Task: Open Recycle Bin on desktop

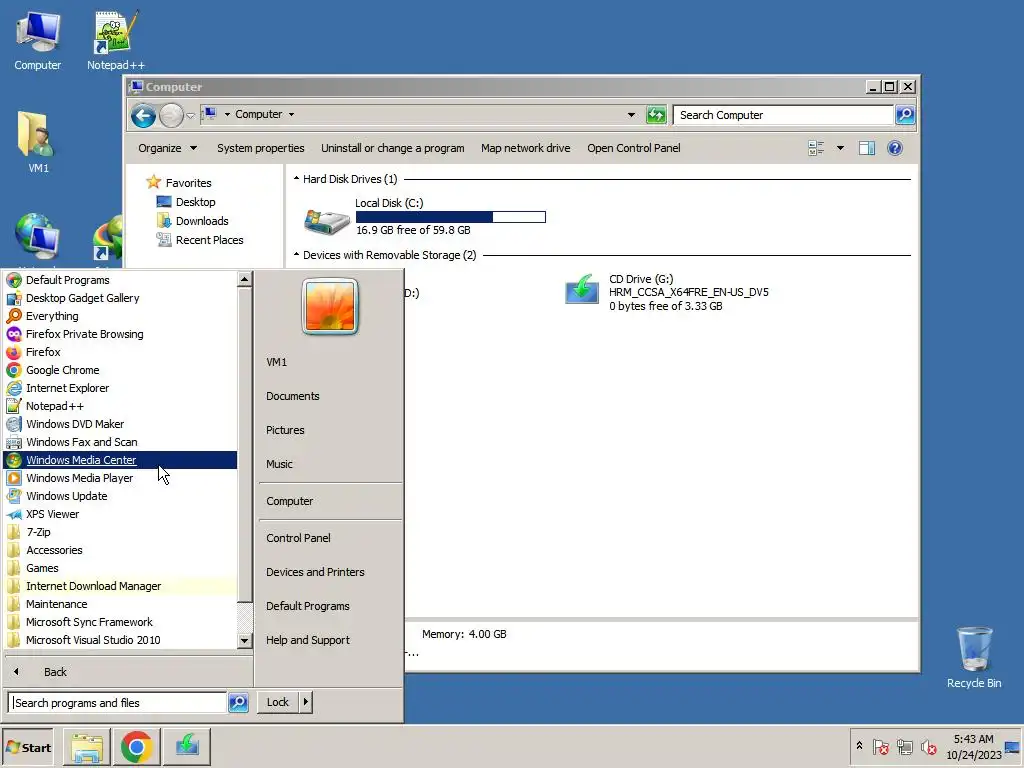Action: pos(974,657)
